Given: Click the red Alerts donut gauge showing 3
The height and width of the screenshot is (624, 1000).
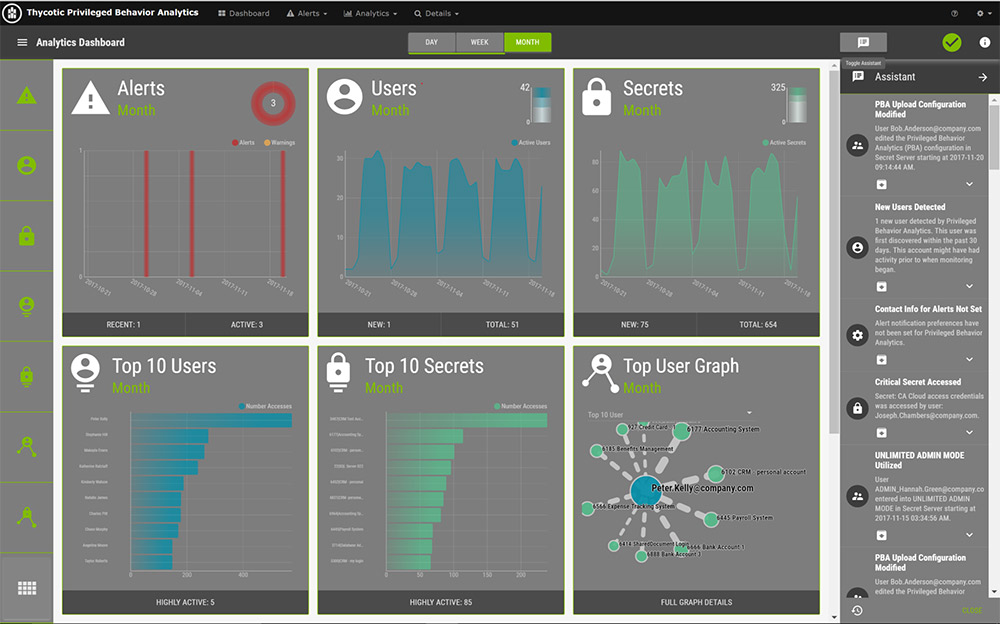Looking at the screenshot, I should pos(273,103).
